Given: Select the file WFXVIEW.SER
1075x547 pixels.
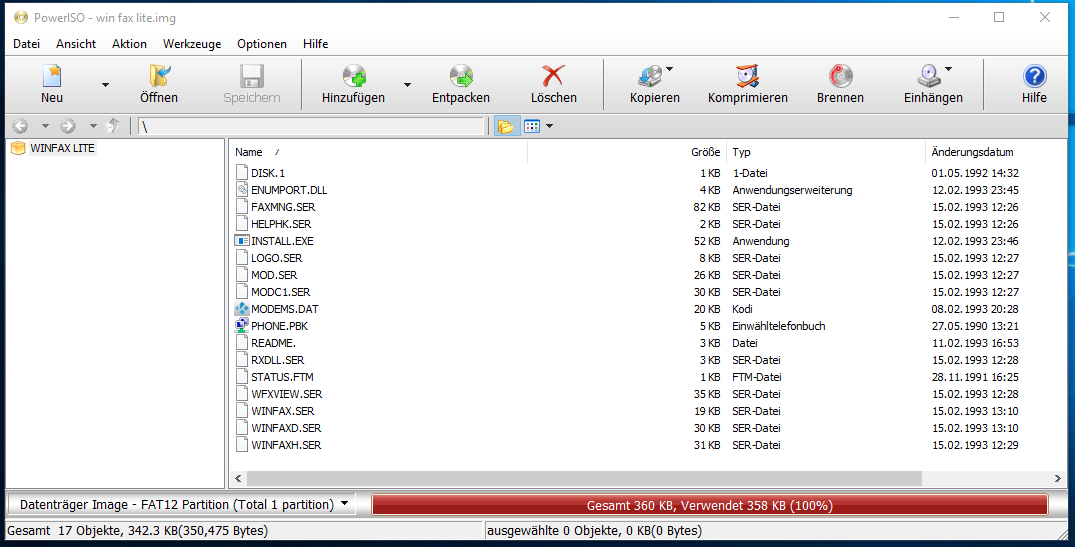Looking at the screenshot, I should [287, 394].
